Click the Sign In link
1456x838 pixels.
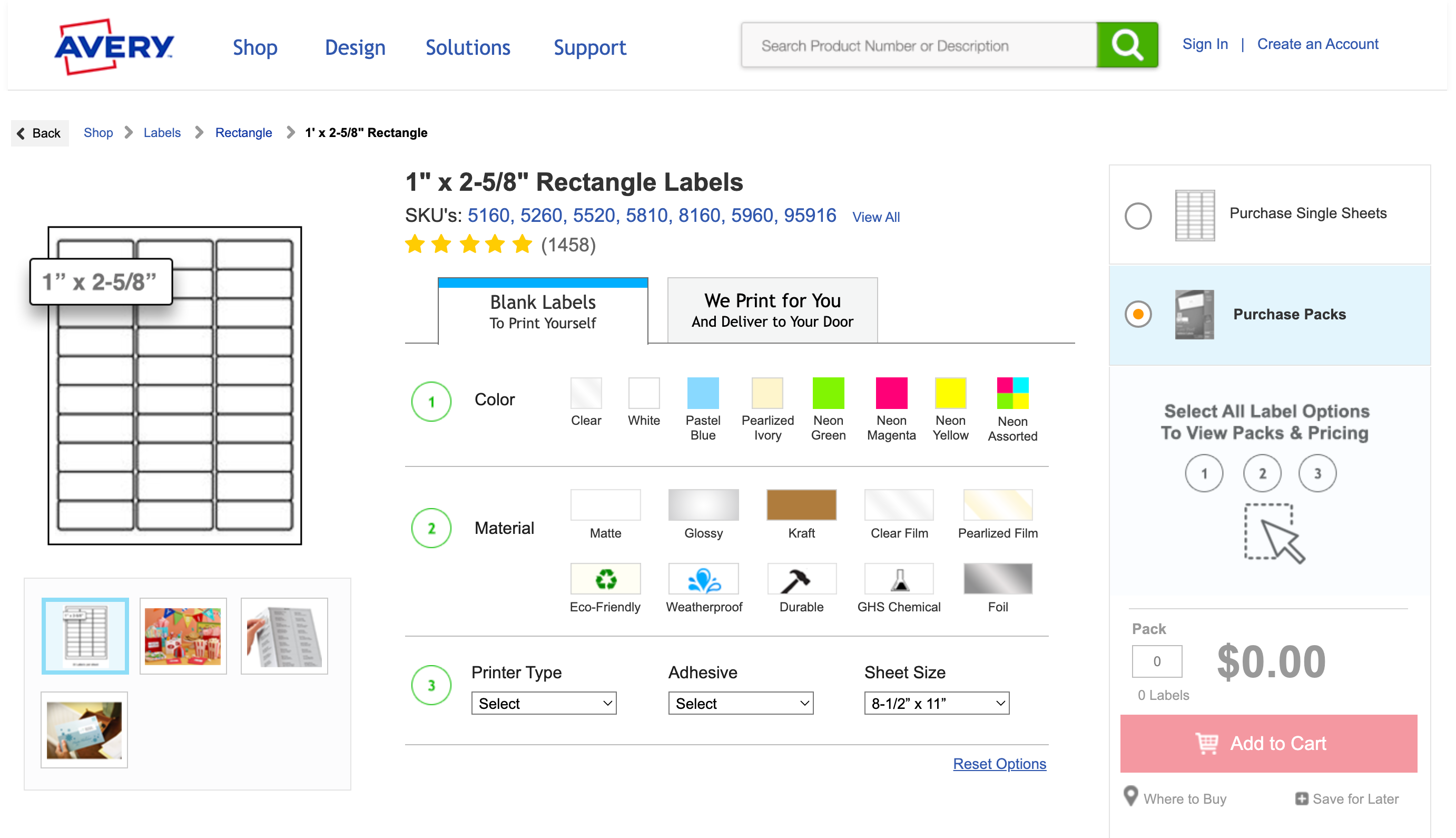coord(1205,44)
